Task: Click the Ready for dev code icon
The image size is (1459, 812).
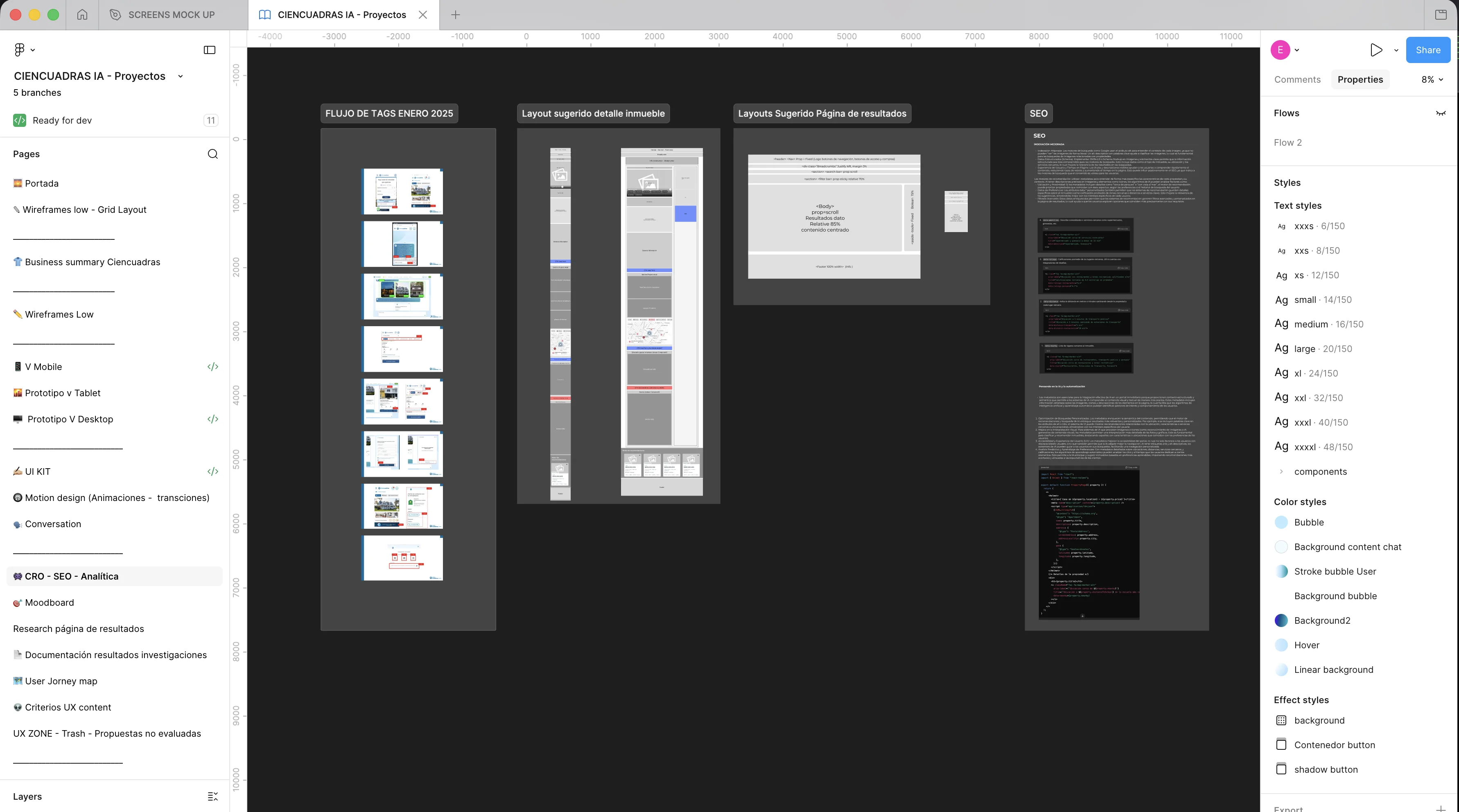Action: tap(20, 120)
